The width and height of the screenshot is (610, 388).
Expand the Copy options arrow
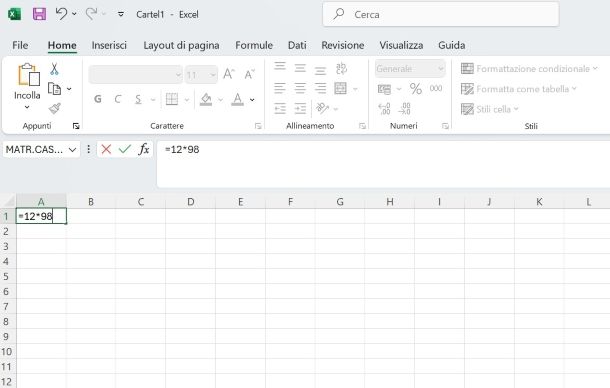(x=69, y=89)
